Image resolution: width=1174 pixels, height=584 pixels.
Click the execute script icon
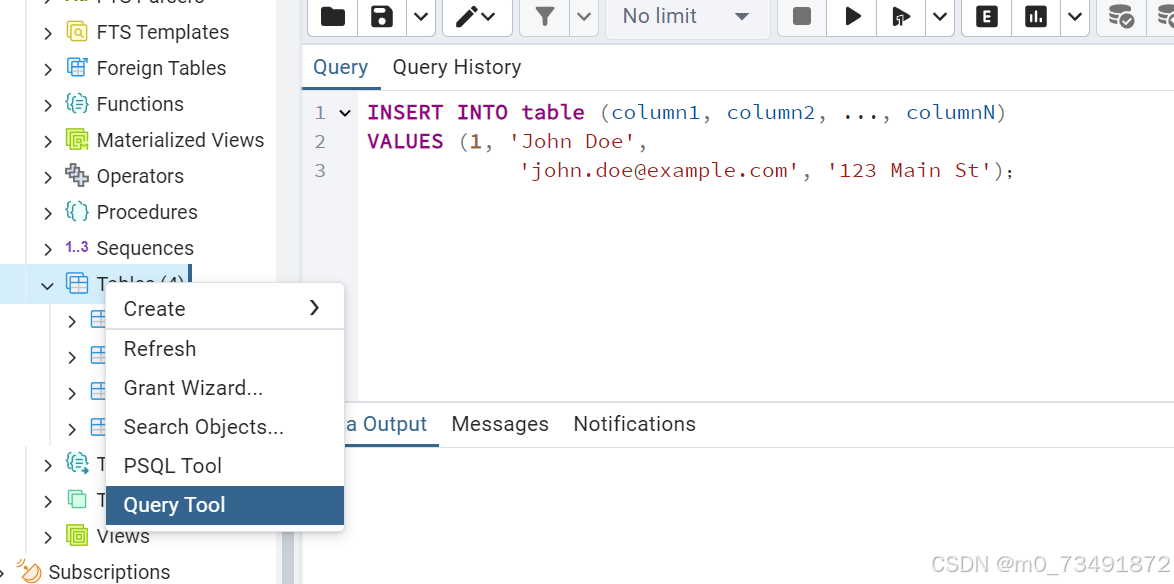(901, 16)
